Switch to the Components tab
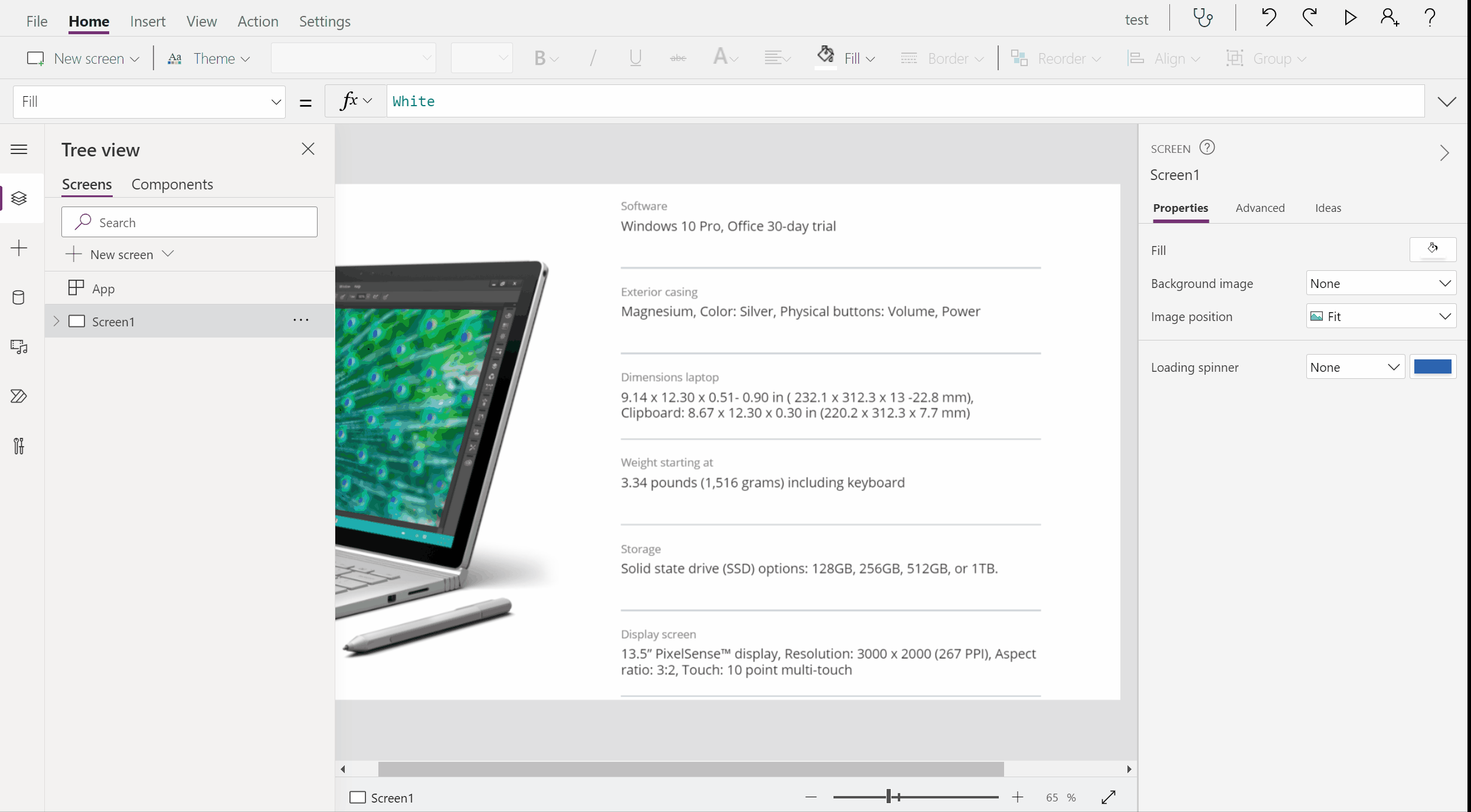 [x=172, y=184]
